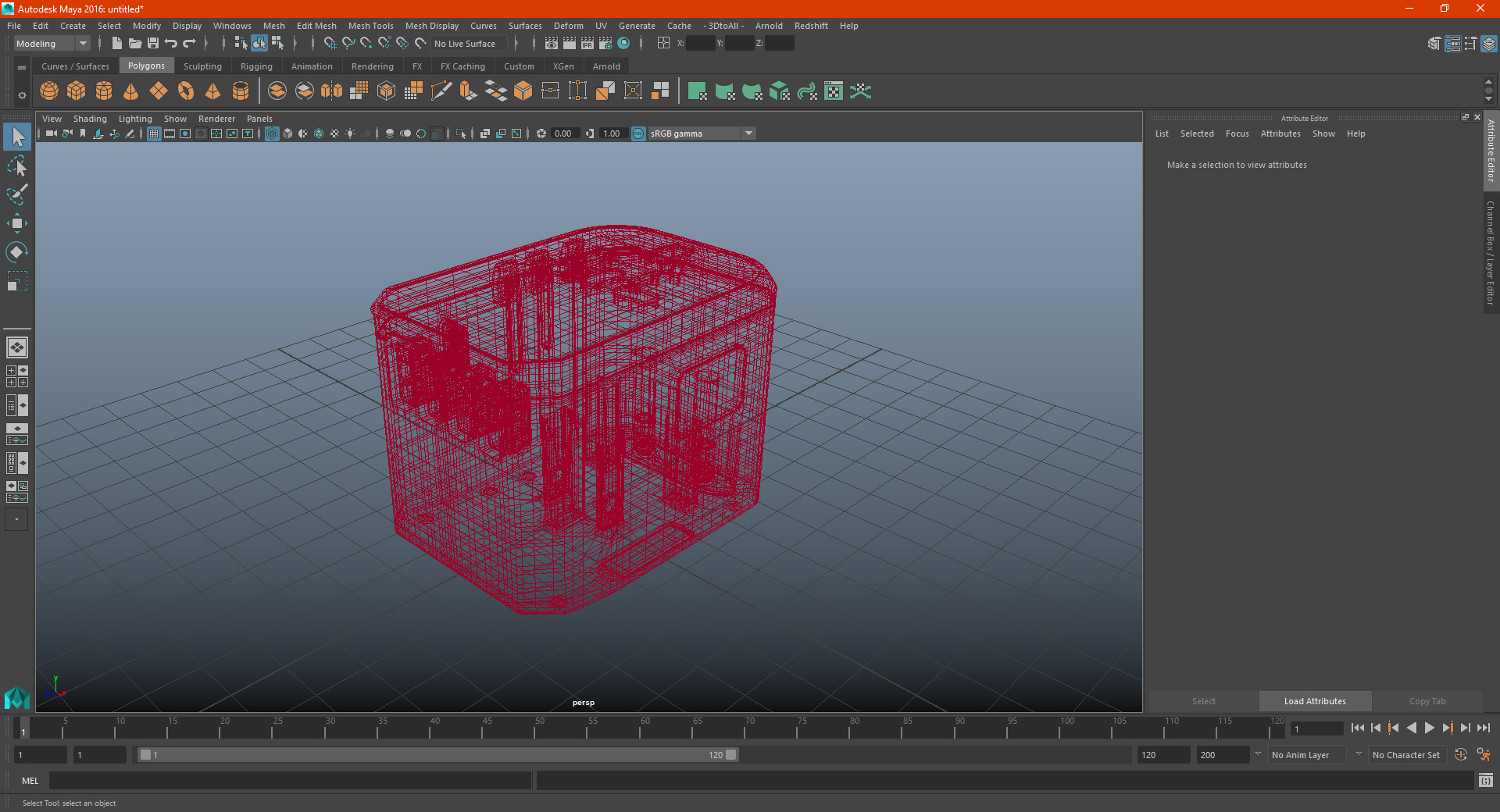Open the viewport Renderer menu

point(216,119)
